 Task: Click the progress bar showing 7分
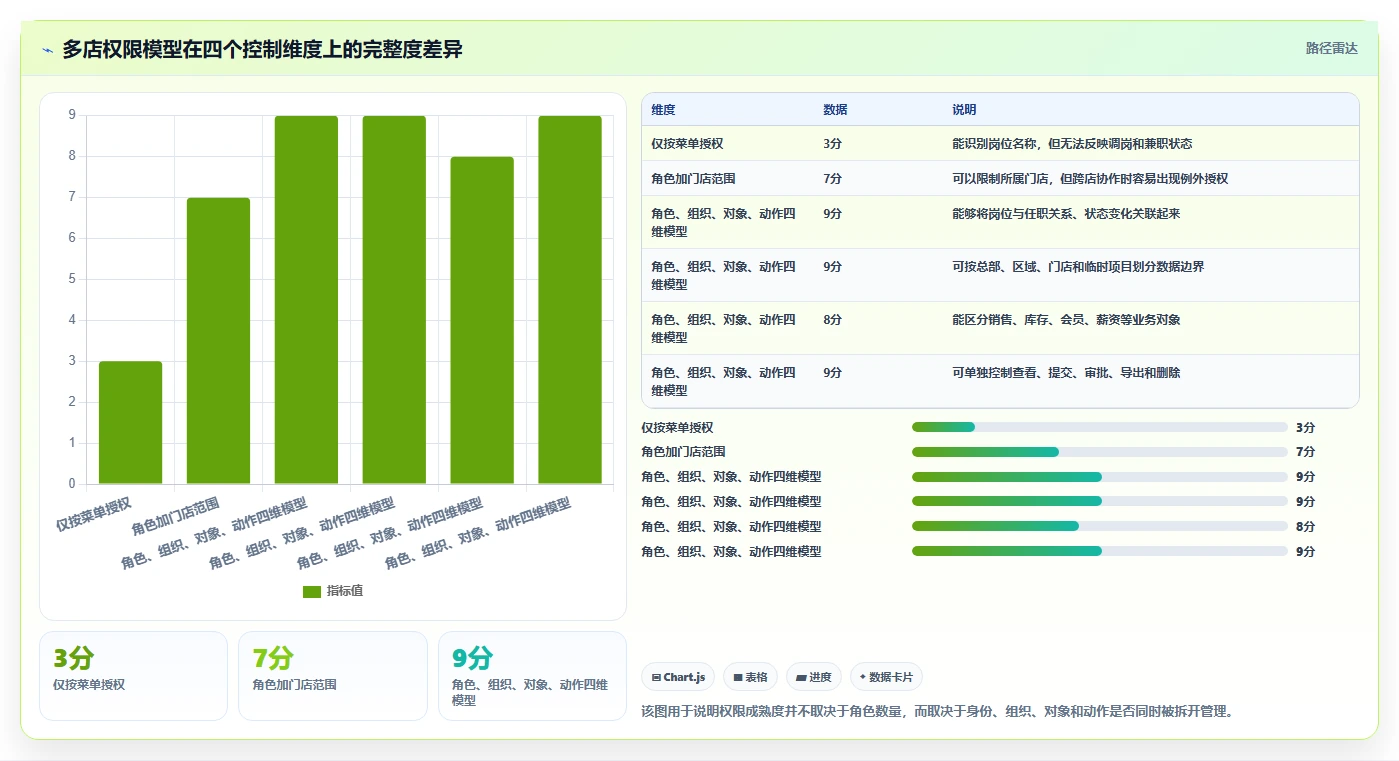pyautogui.click(x=1099, y=452)
